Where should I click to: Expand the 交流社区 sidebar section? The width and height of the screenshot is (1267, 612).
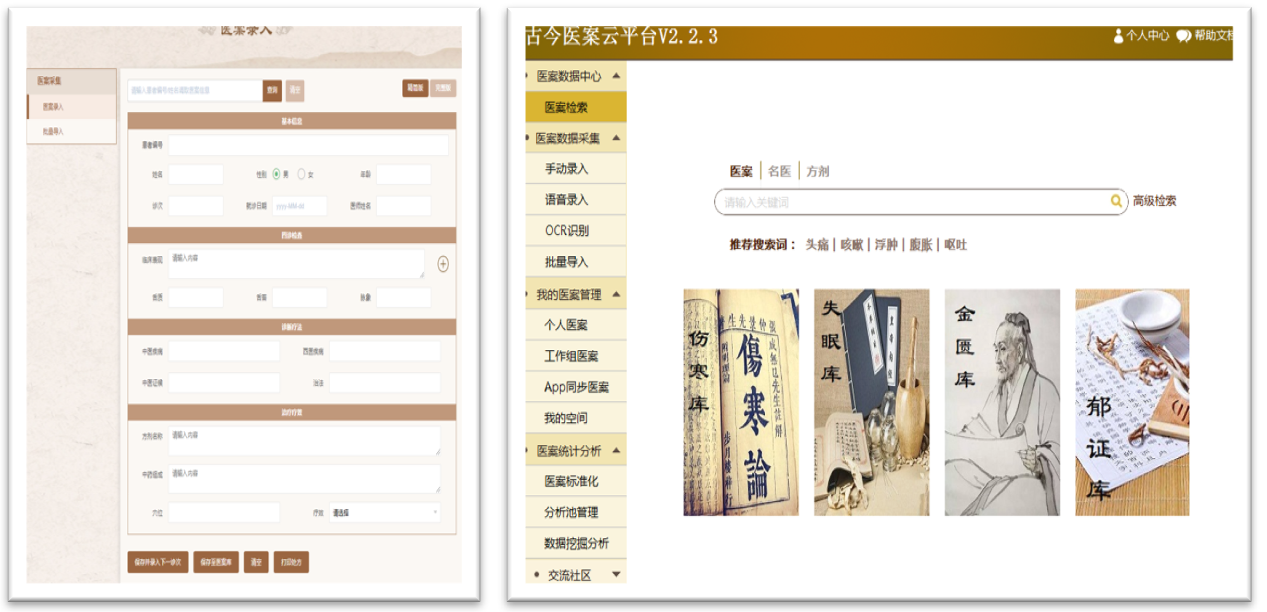pyautogui.click(x=616, y=574)
